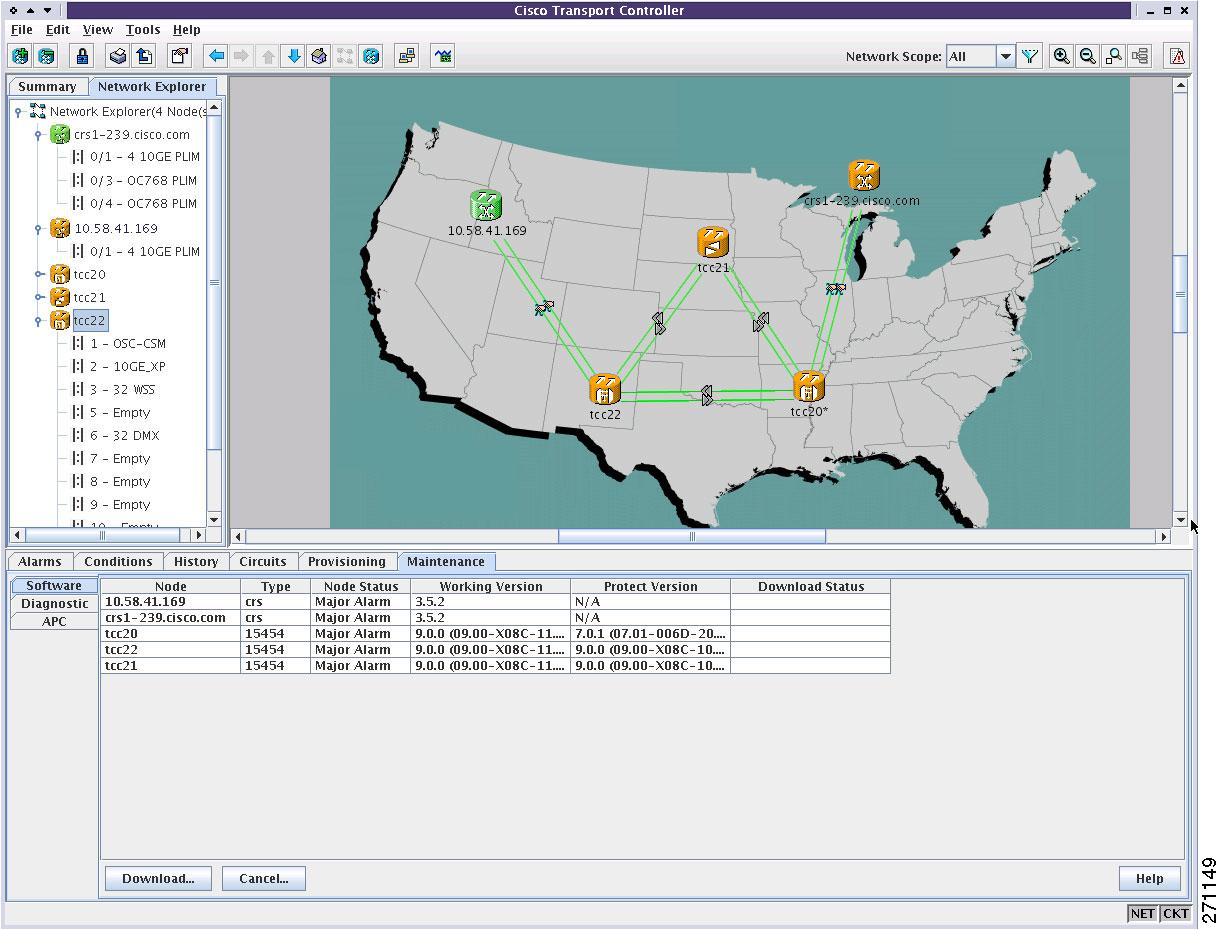Click the network view globe icon
Image resolution: width=1222 pixels, height=929 pixels.
click(x=371, y=56)
